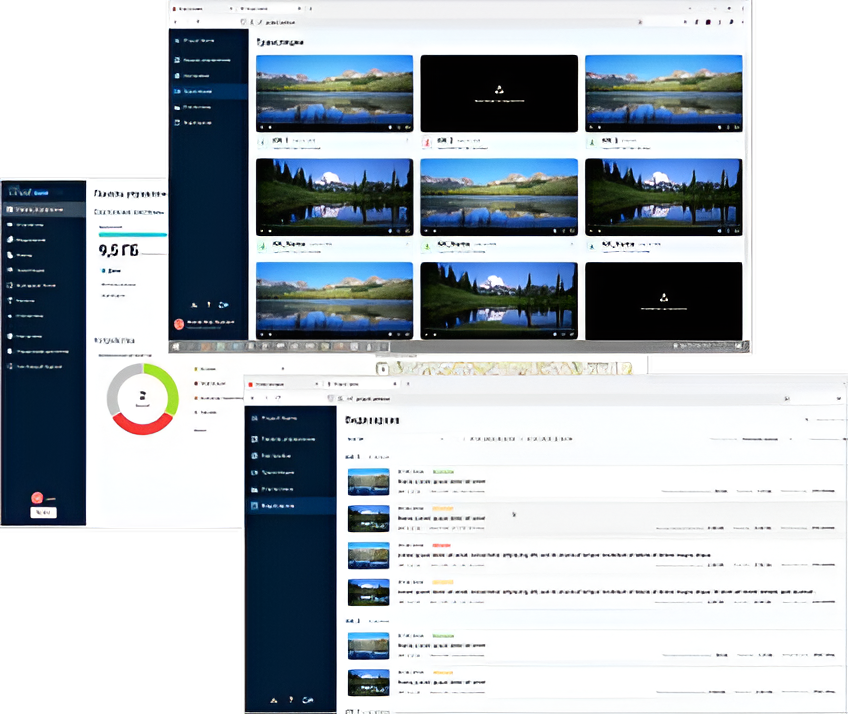Click the red avatar in the dashboard sidebar
The height and width of the screenshot is (714, 848).
(37, 498)
